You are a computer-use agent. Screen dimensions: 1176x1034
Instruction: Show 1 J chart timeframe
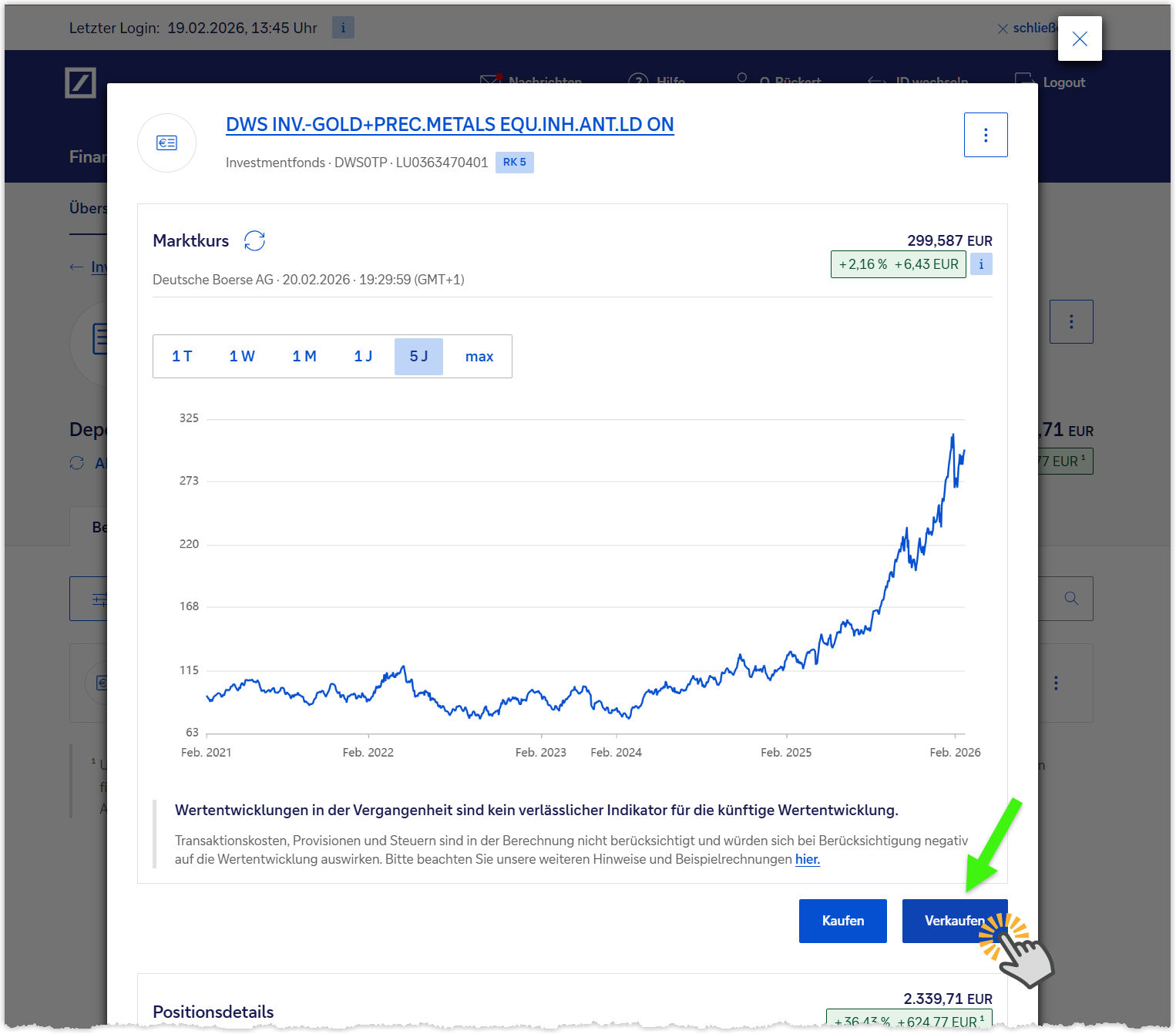tap(363, 357)
